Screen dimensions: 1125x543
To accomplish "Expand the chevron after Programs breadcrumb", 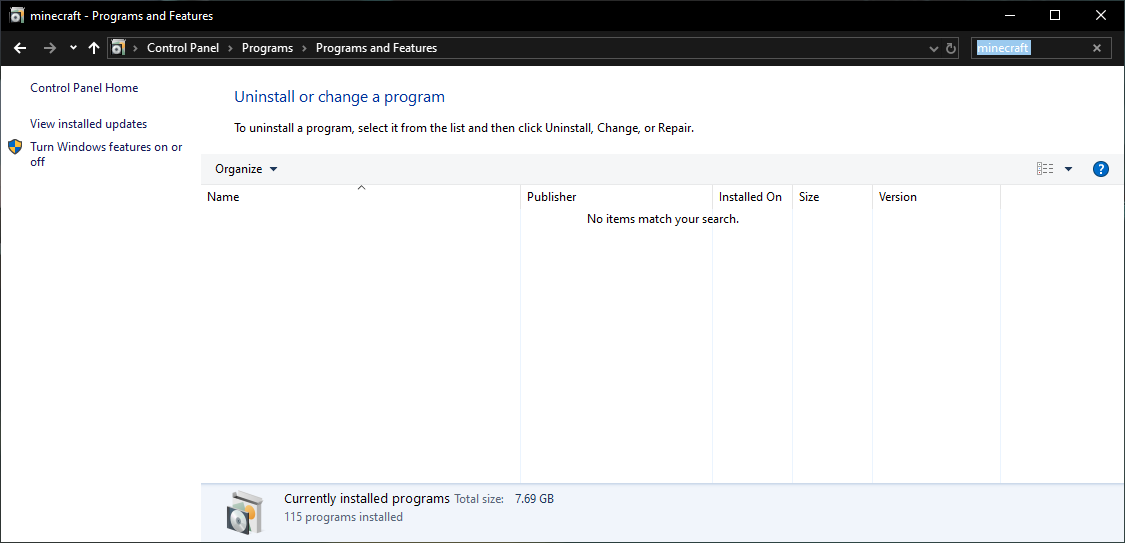I will tap(305, 48).
